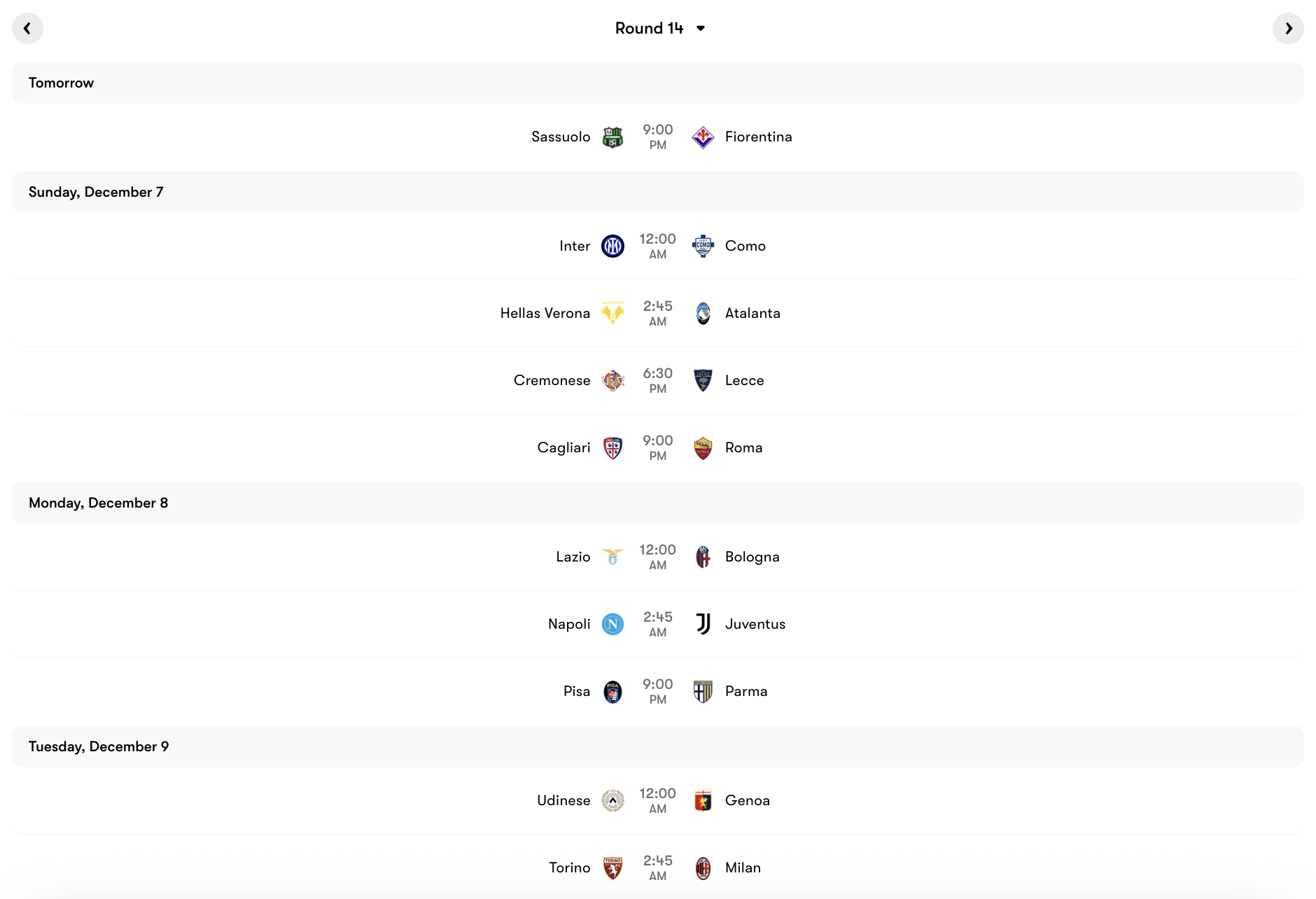Click the Torino bull crest

[613, 867]
